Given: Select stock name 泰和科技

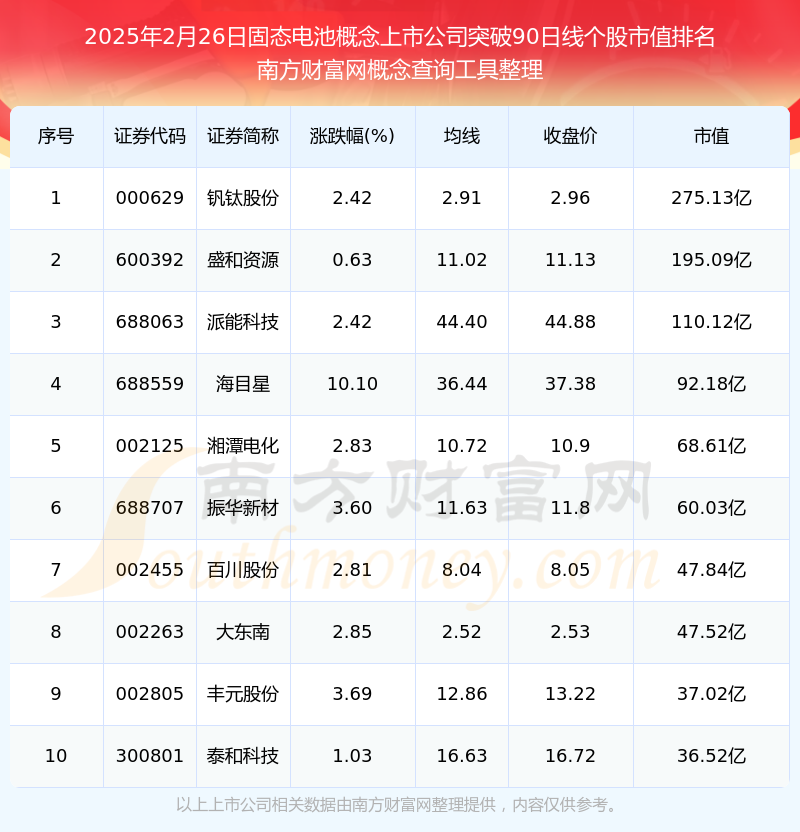Looking at the screenshot, I should [243, 756].
